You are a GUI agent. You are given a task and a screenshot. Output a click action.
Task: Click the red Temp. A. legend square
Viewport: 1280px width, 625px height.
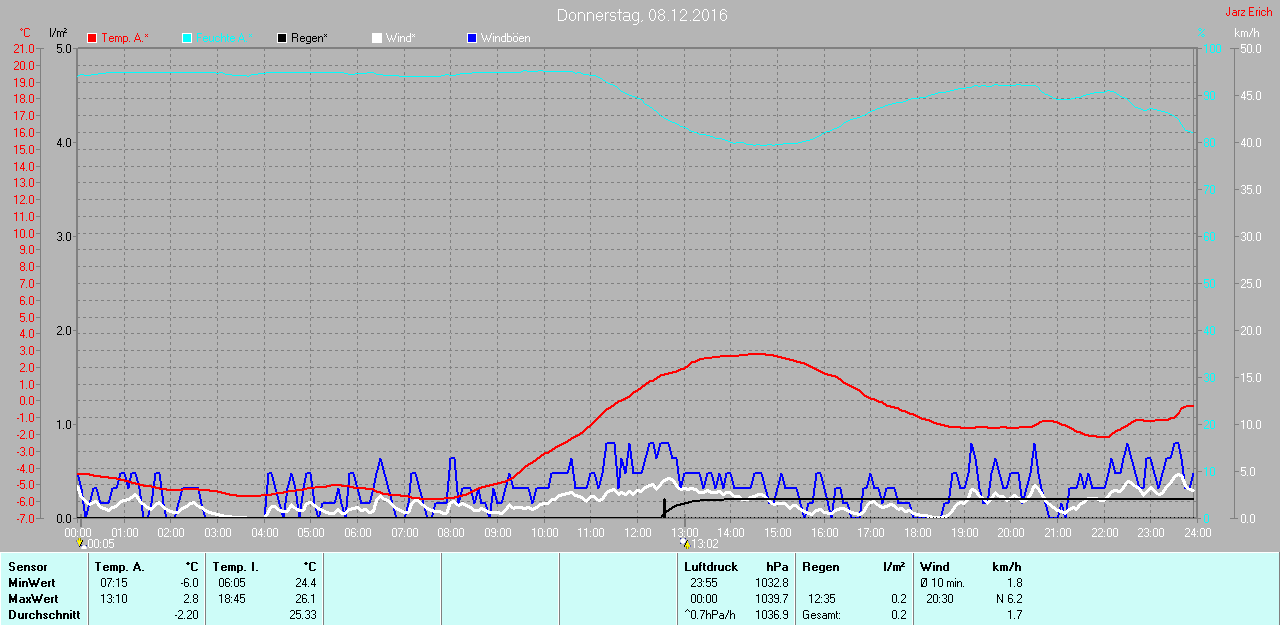click(93, 38)
